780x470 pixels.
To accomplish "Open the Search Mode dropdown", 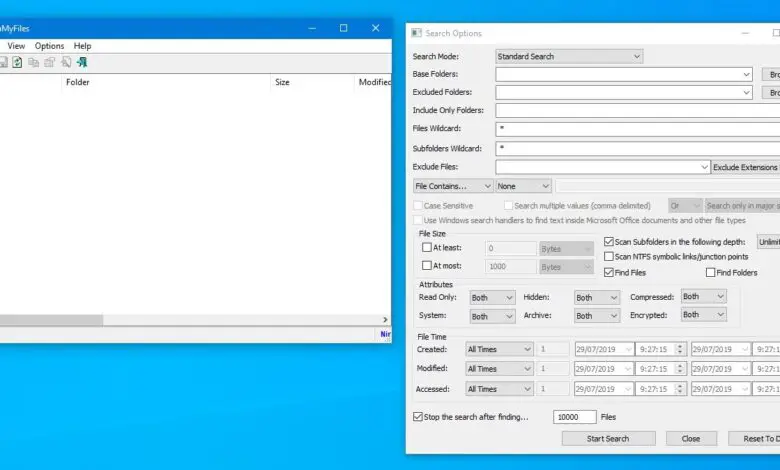I will (x=569, y=56).
